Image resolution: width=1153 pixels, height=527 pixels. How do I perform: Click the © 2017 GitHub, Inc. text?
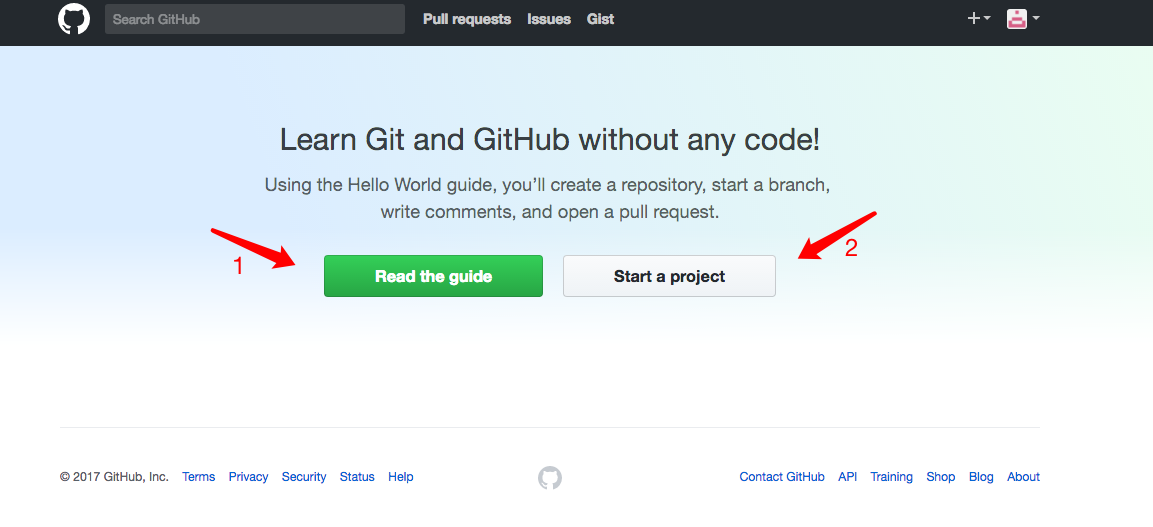click(x=114, y=477)
